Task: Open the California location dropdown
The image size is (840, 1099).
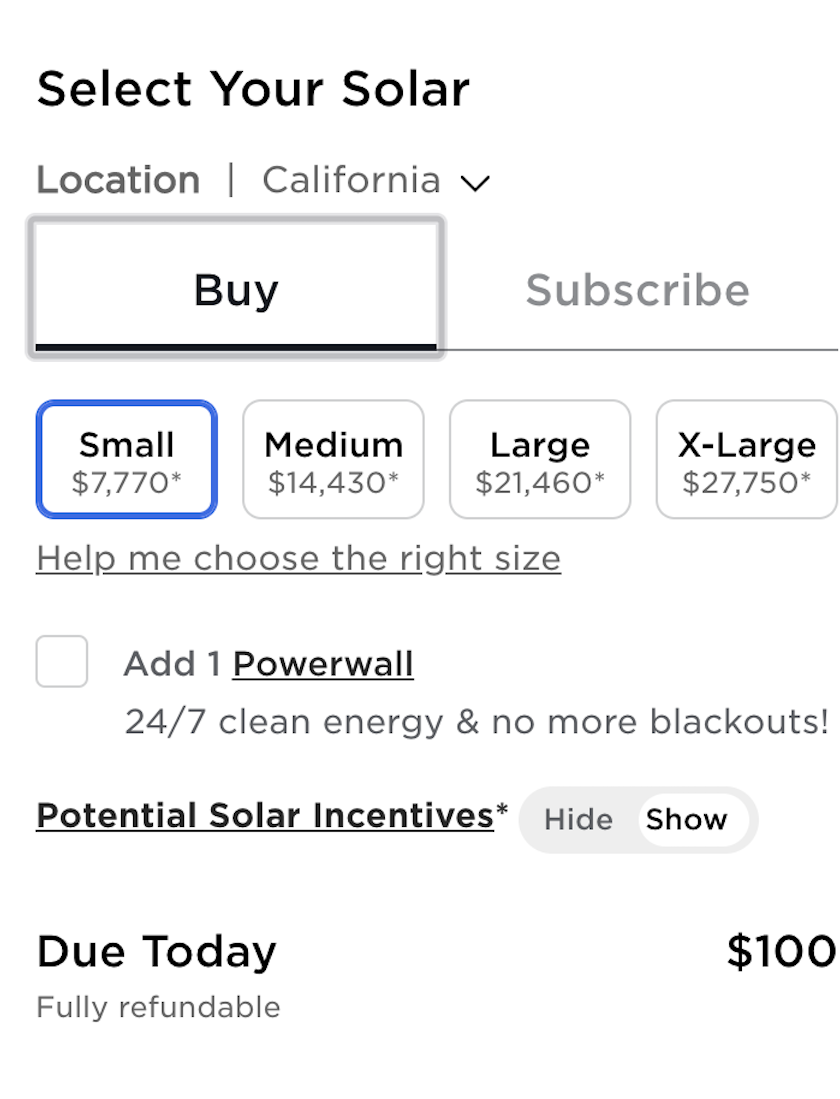Action: [376, 180]
